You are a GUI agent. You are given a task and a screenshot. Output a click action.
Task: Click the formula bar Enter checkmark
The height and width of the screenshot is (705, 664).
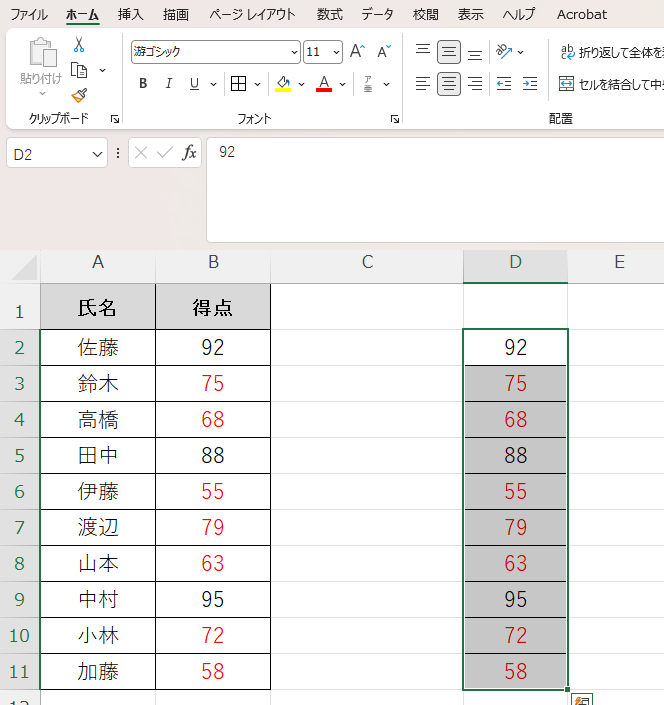(x=165, y=153)
